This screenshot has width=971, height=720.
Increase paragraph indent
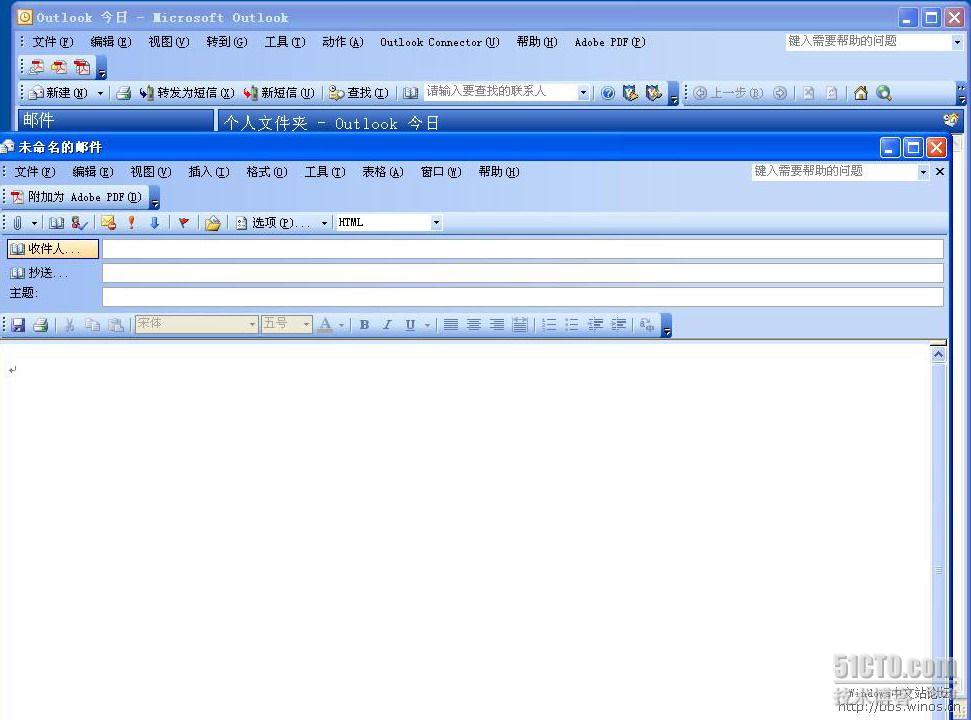[618, 324]
